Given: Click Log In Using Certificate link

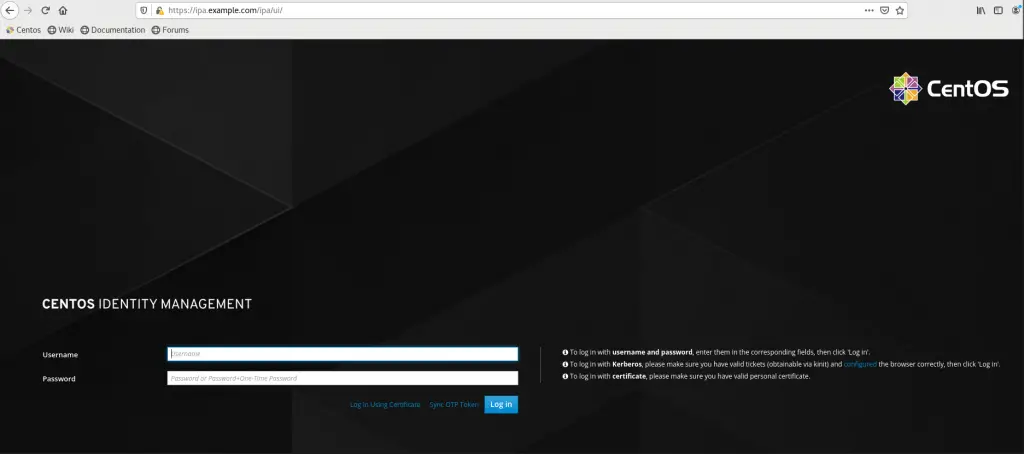Looking at the screenshot, I should click(385, 405).
